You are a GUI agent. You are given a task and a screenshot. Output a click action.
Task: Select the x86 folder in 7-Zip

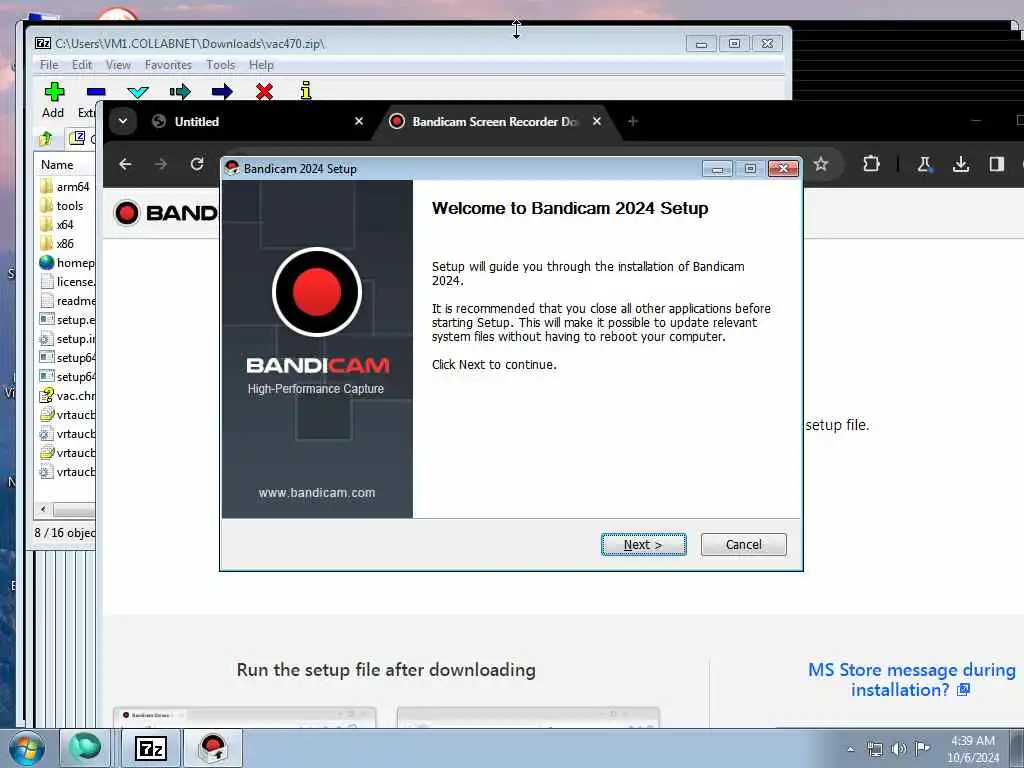(x=57, y=244)
